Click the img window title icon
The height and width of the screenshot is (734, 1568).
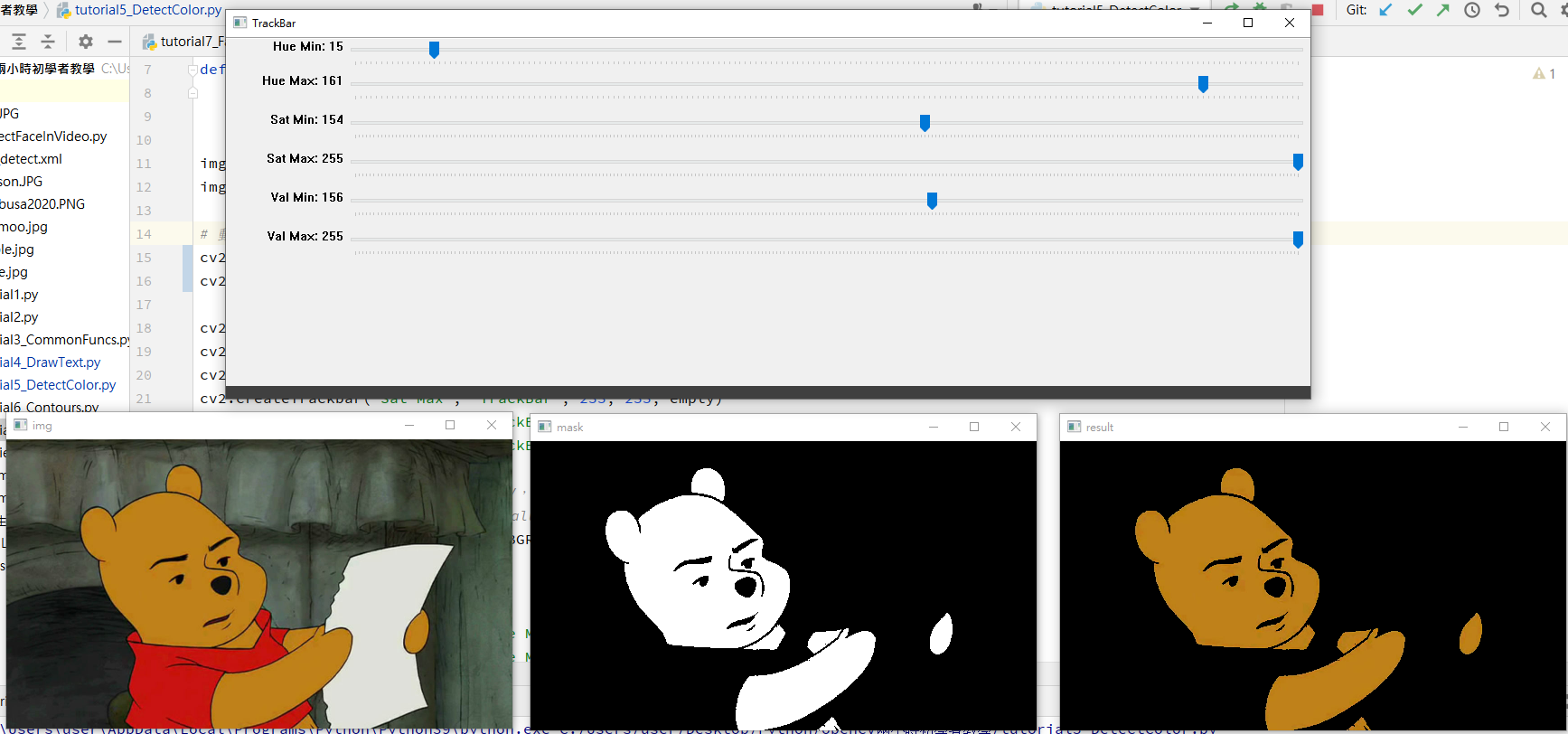(x=21, y=425)
